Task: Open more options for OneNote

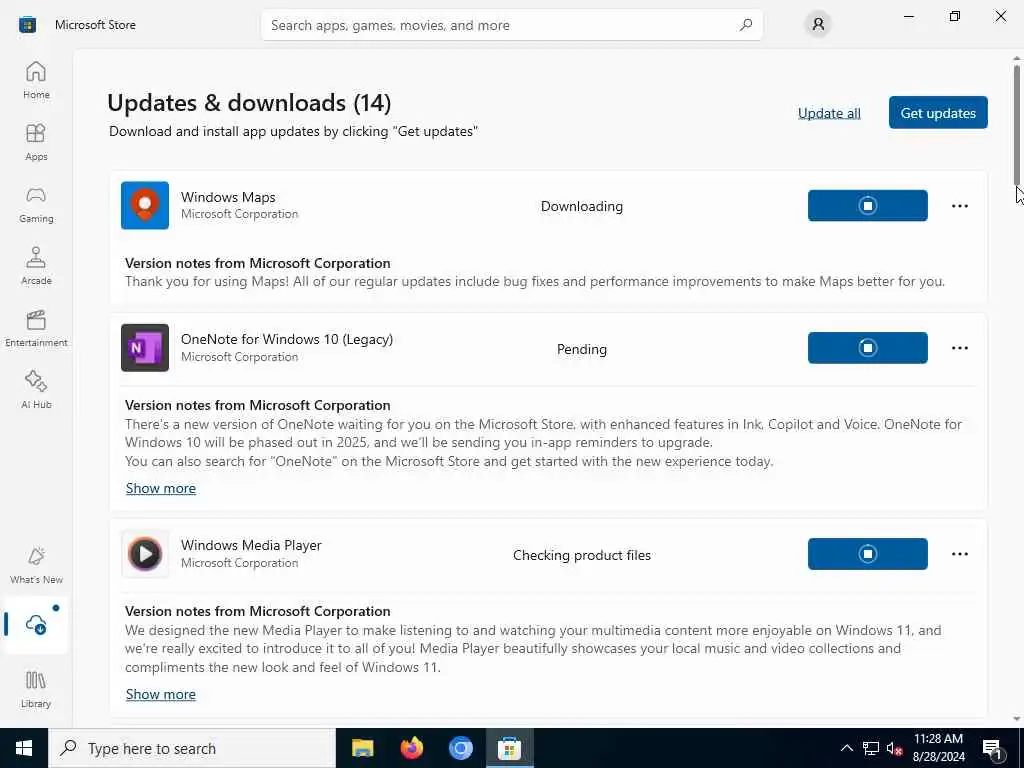Action: pos(959,347)
